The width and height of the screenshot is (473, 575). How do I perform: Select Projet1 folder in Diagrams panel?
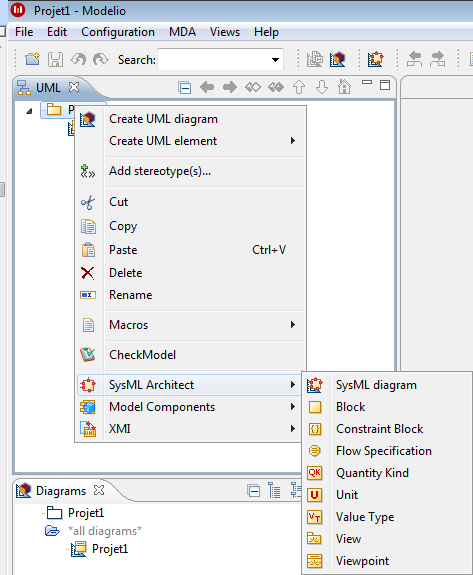[76, 513]
